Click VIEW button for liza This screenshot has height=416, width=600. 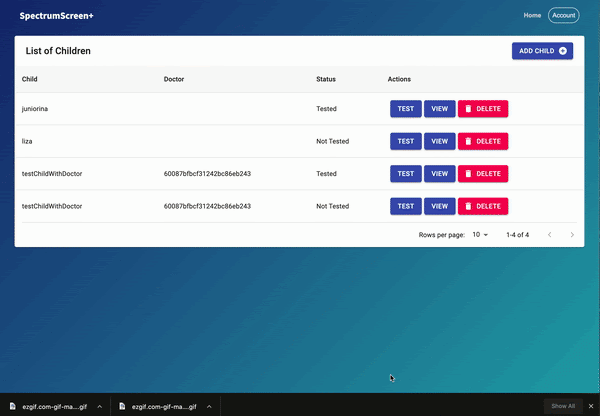pyautogui.click(x=440, y=141)
